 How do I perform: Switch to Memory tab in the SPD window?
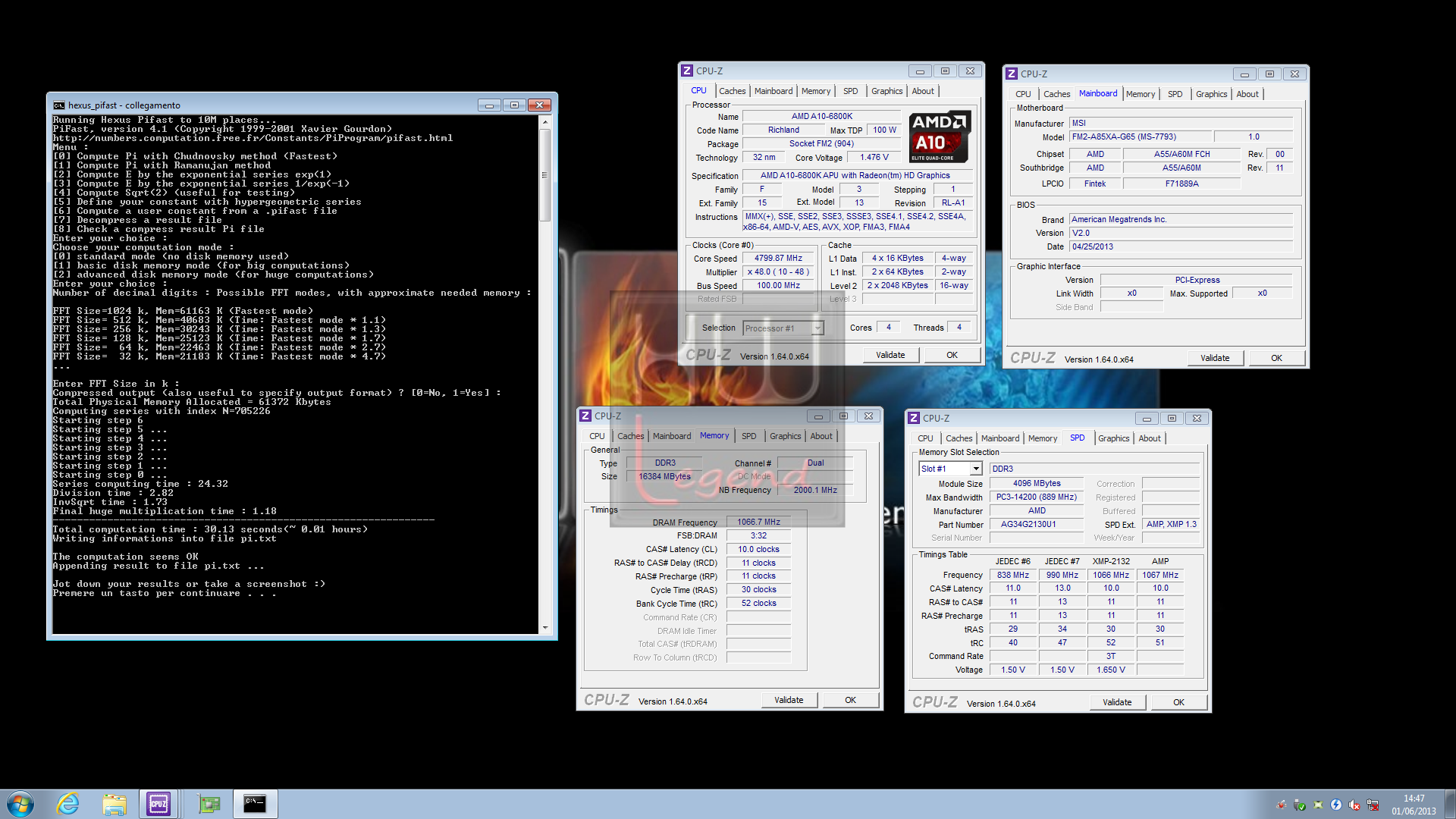(x=1043, y=438)
